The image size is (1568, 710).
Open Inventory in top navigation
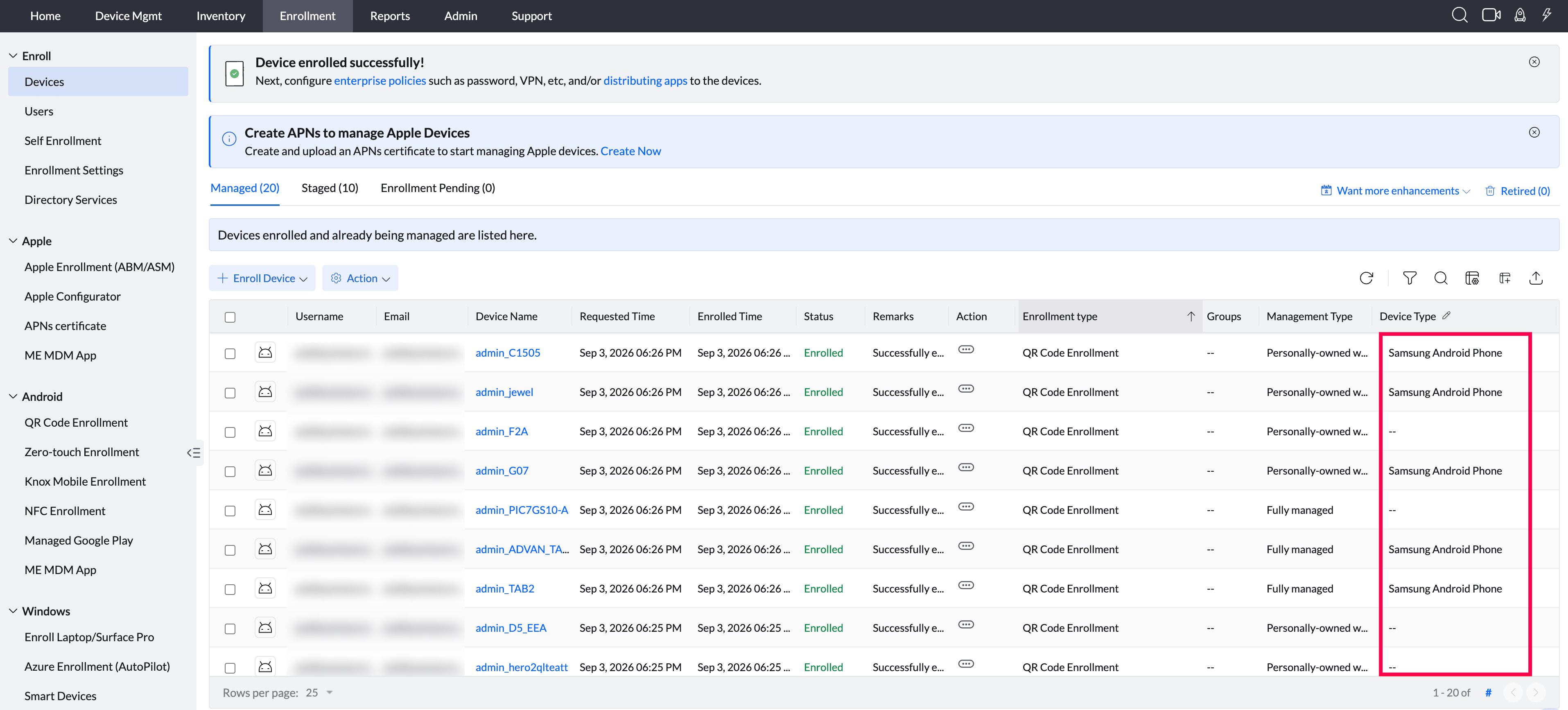[x=220, y=16]
